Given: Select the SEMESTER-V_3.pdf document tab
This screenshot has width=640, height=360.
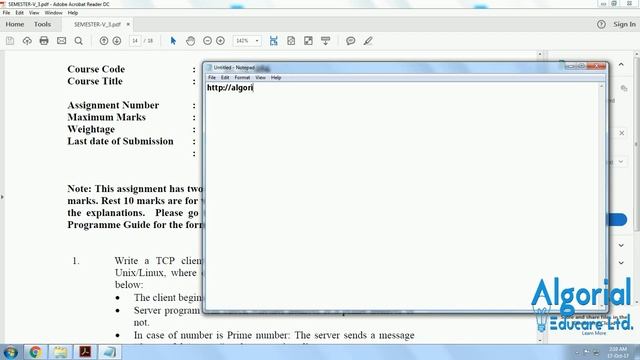Looking at the screenshot, I should click(x=97, y=24).
